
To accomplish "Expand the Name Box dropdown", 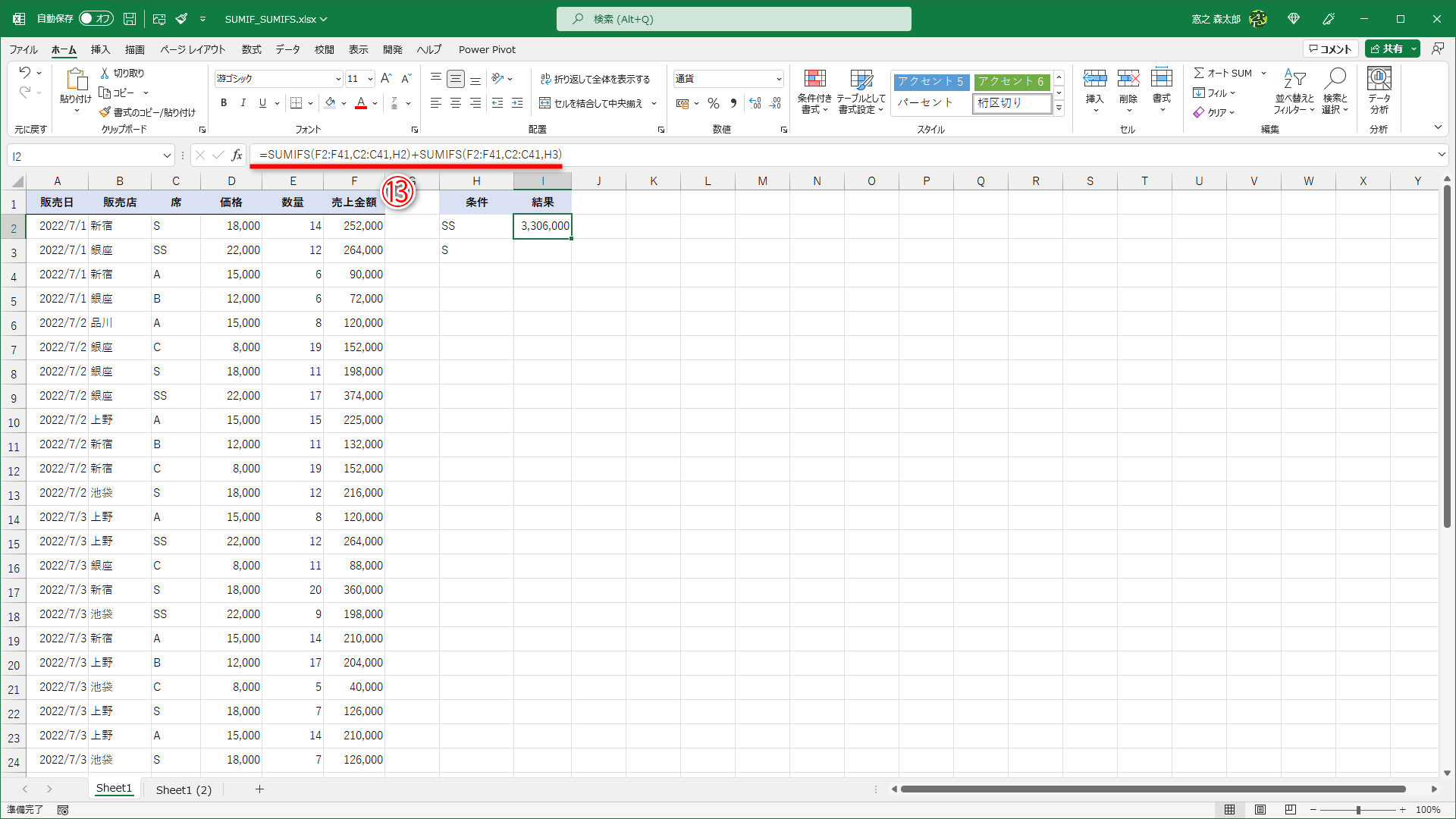I will coord(167,156).
